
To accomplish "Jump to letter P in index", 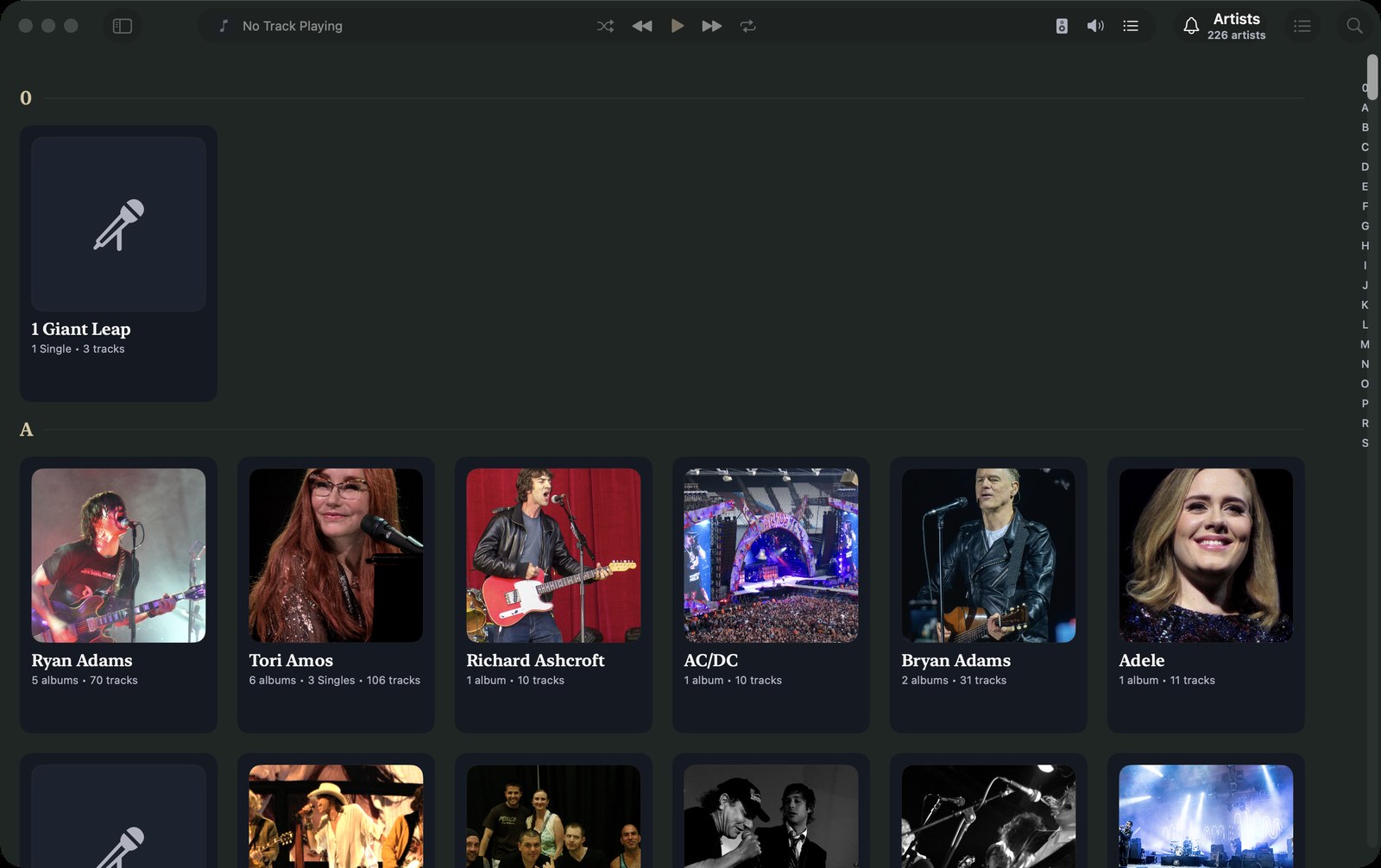I will [1365, 404].
